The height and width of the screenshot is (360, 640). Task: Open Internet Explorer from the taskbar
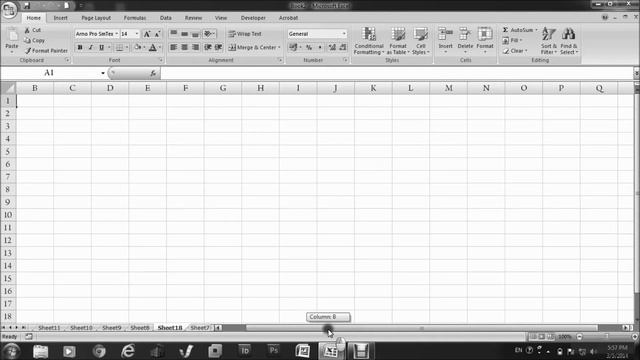pos(128,351)
